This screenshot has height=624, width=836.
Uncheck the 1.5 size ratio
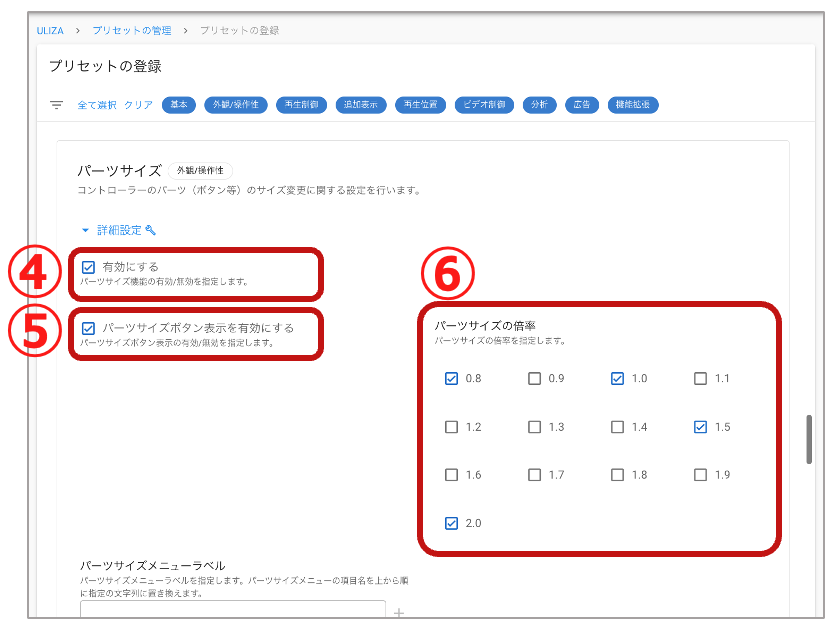pyautogui.click(x=700, y=427)
